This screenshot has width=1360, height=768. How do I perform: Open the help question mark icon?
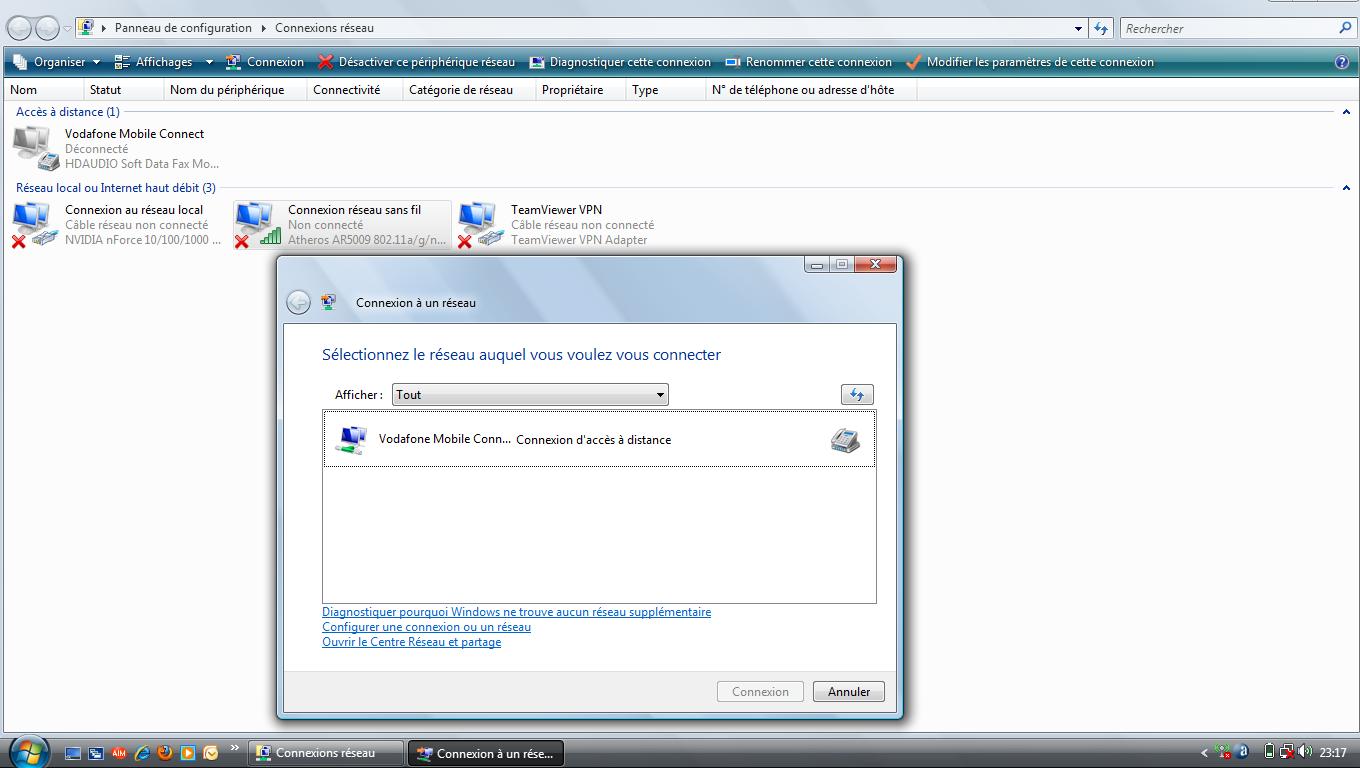[1342, 62]
